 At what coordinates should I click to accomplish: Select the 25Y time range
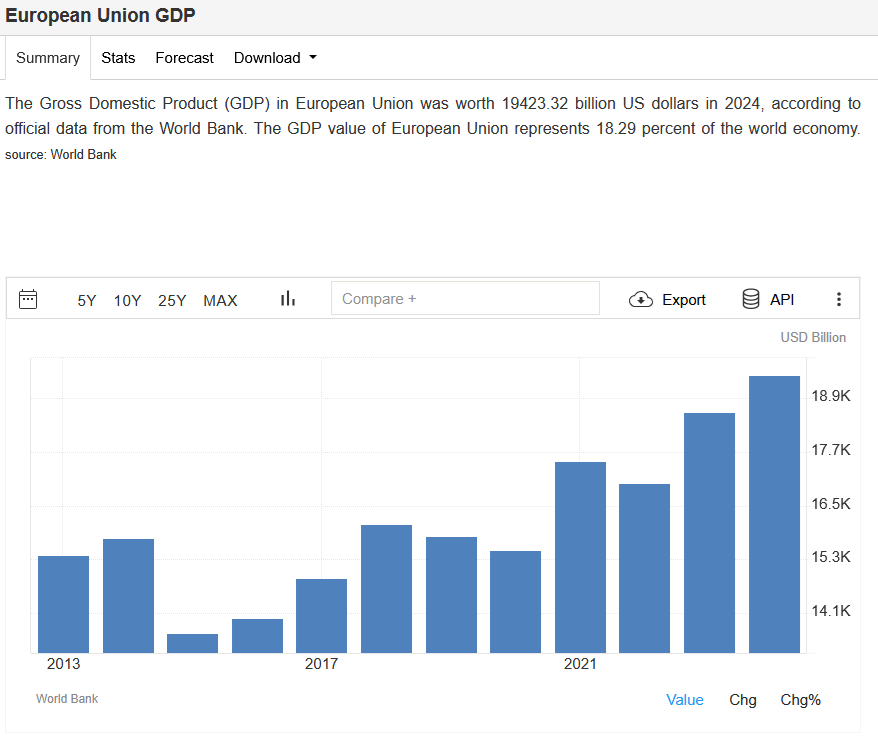pyautogui.click(x=172, y=301)
